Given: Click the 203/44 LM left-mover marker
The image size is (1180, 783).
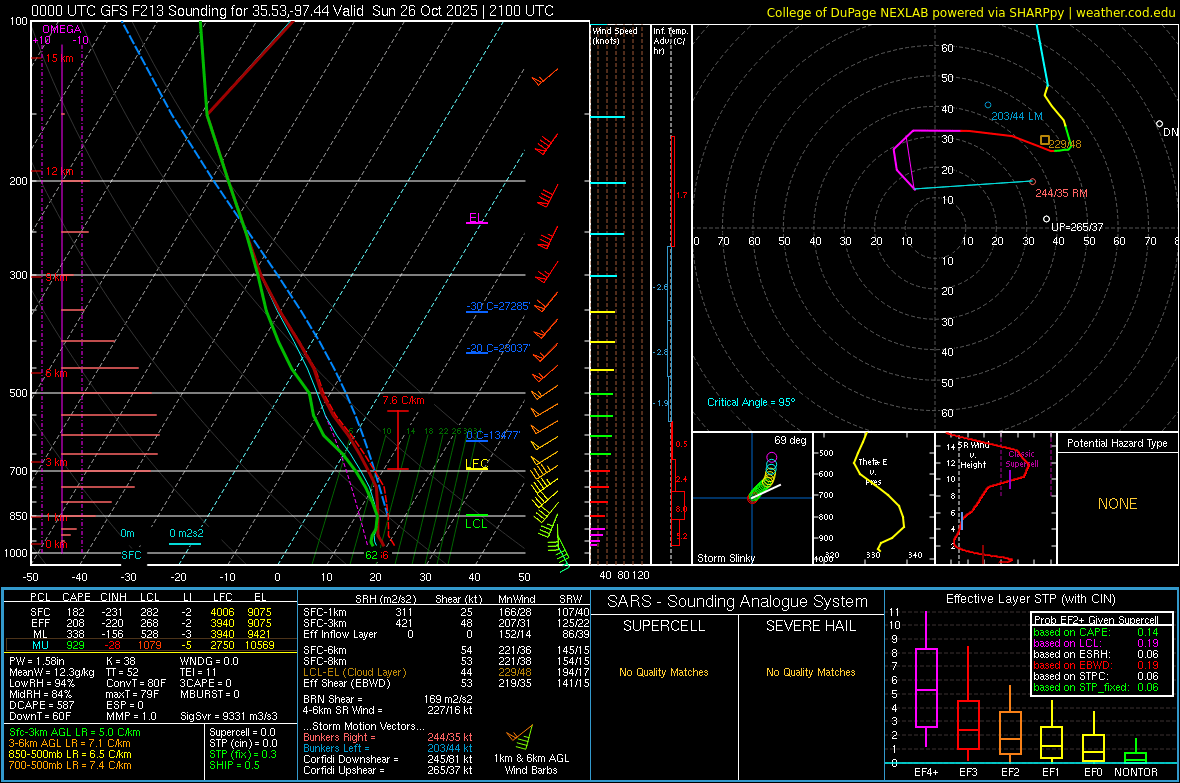Looking at the screenshot, I should point(988,105).
